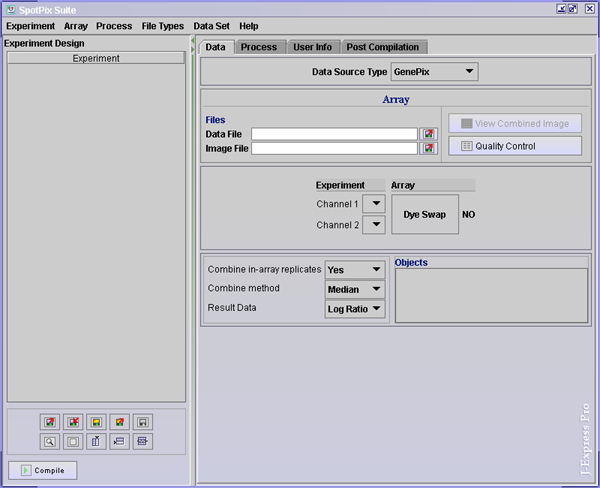Image resolution: width=600 pixels, height=488 pixels.
Task: Click the blank gray square icon
Action: pos(73,441)
